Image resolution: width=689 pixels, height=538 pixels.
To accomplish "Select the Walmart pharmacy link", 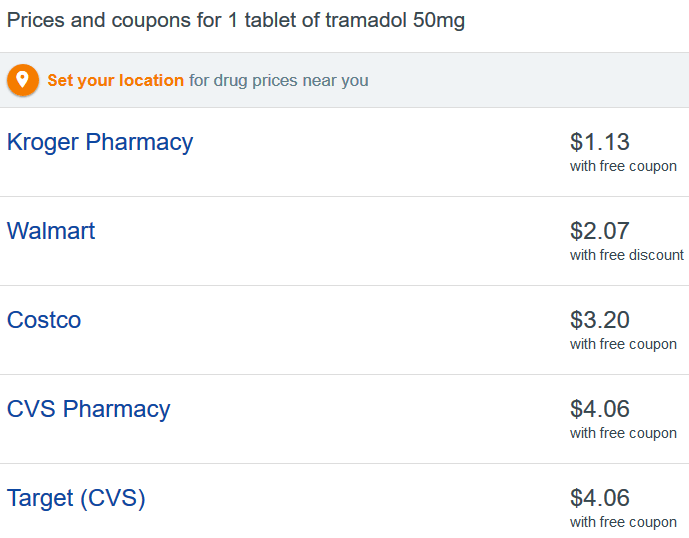I will tap(51, 231).
